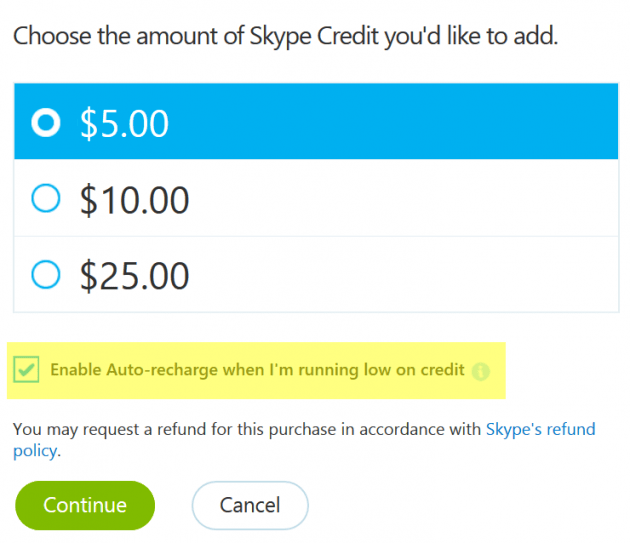Click the Continue button

(85, 505)
